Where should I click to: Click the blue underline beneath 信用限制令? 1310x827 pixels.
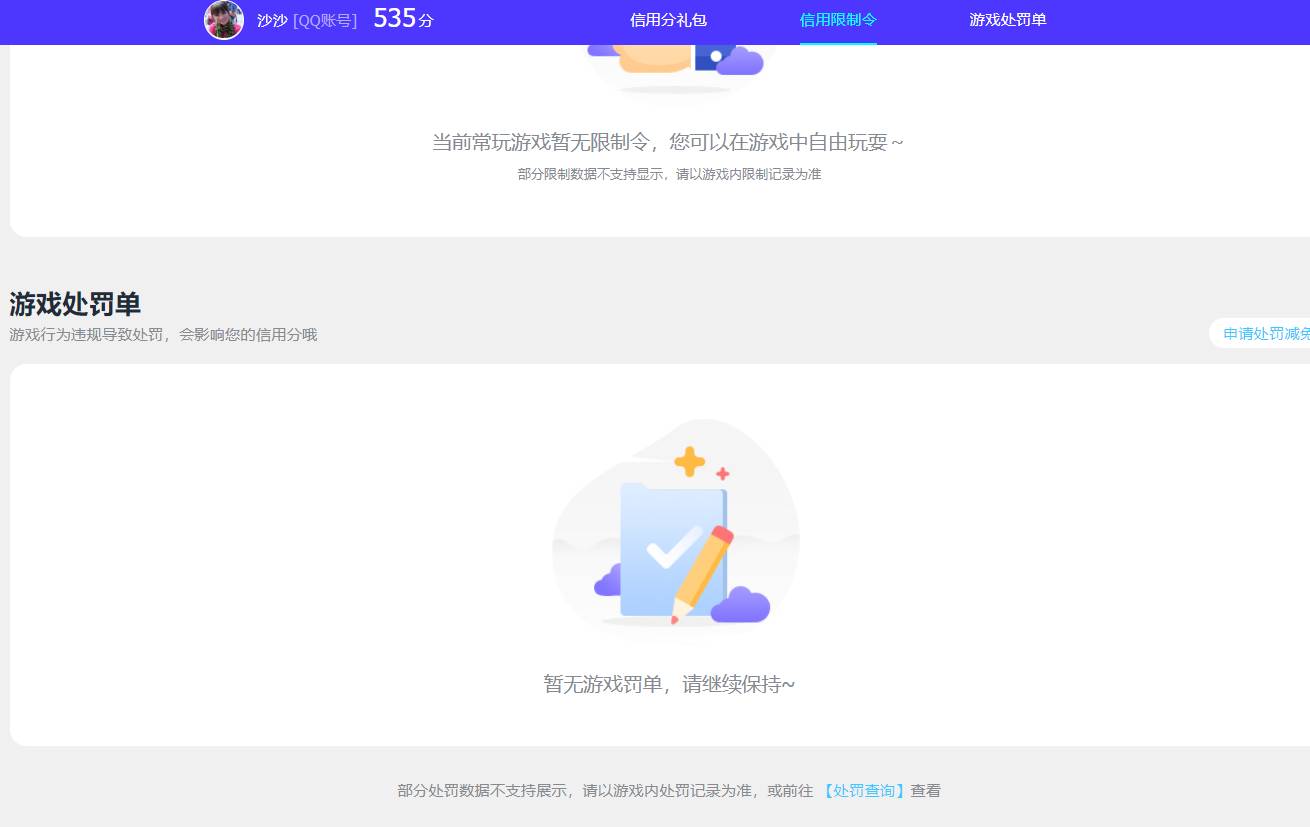(x=838, y=43)
